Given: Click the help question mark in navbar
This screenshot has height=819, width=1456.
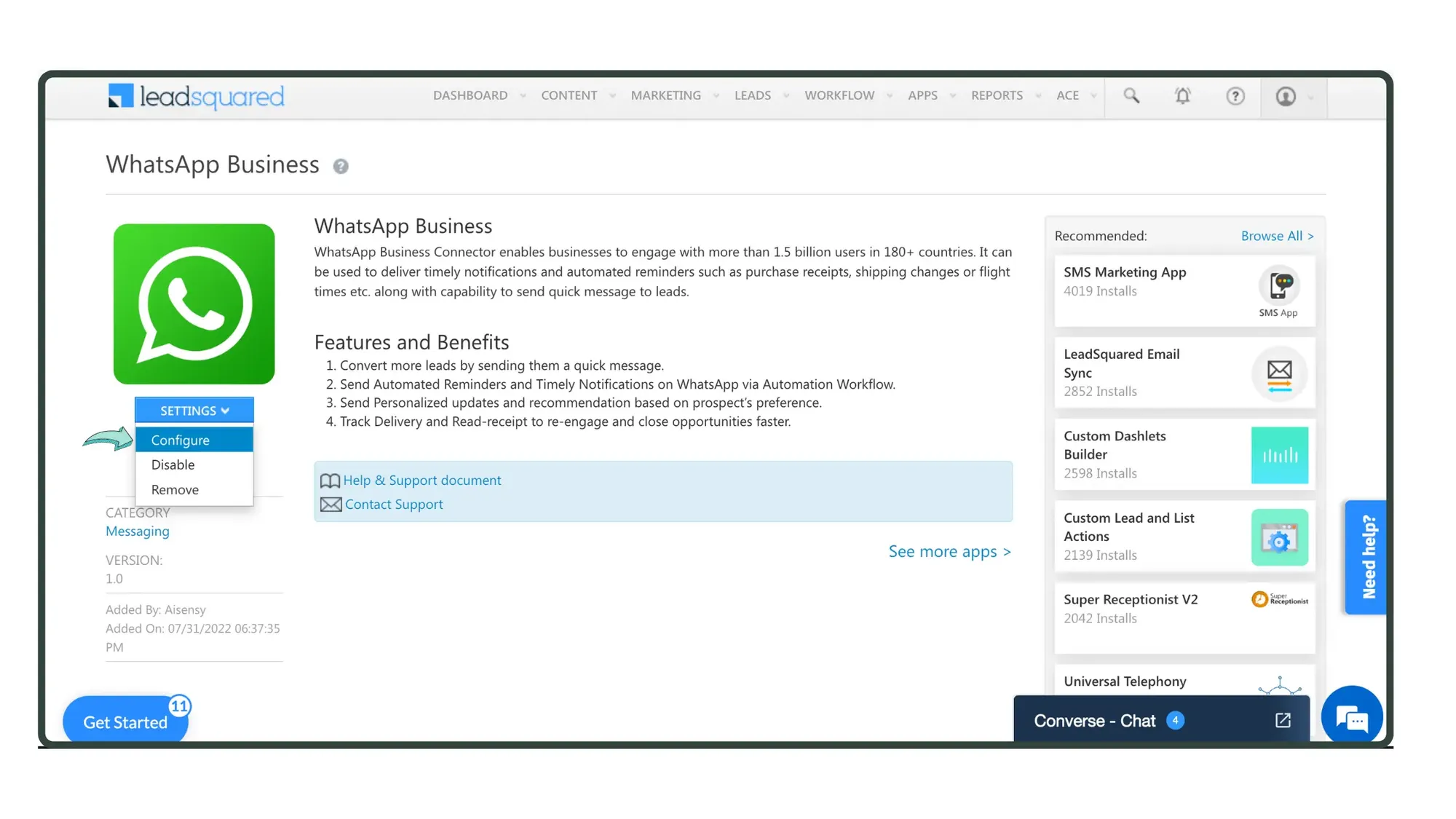Looking at the screenshot, I should coord(1235,95).
